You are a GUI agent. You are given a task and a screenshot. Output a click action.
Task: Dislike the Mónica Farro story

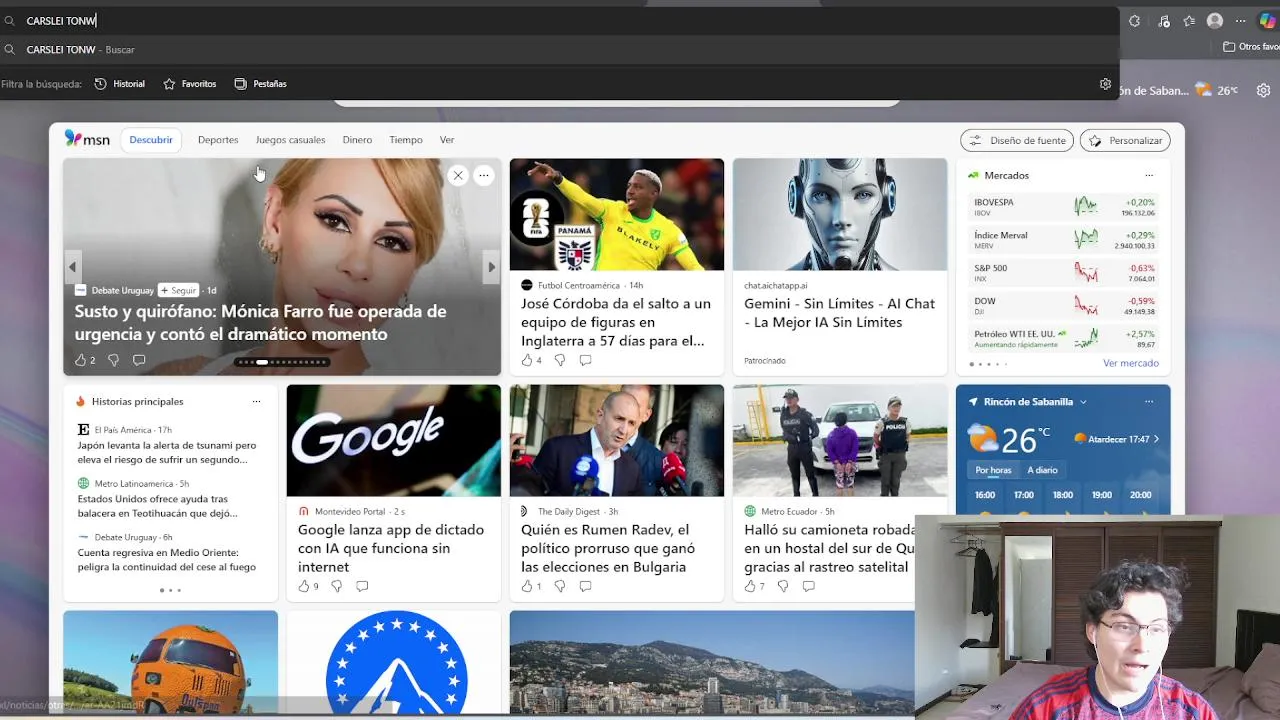click(113, 360)
